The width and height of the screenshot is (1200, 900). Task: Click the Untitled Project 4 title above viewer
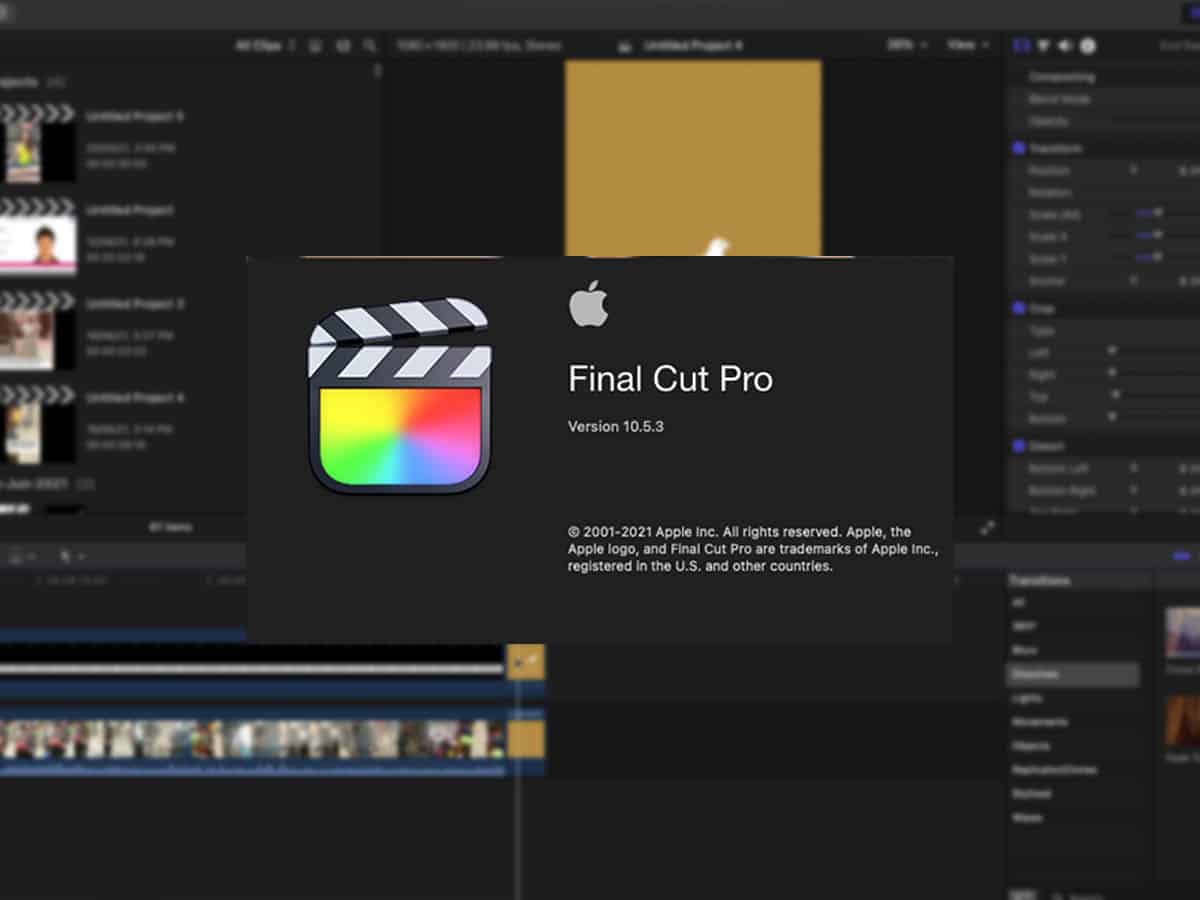[692, 46]
